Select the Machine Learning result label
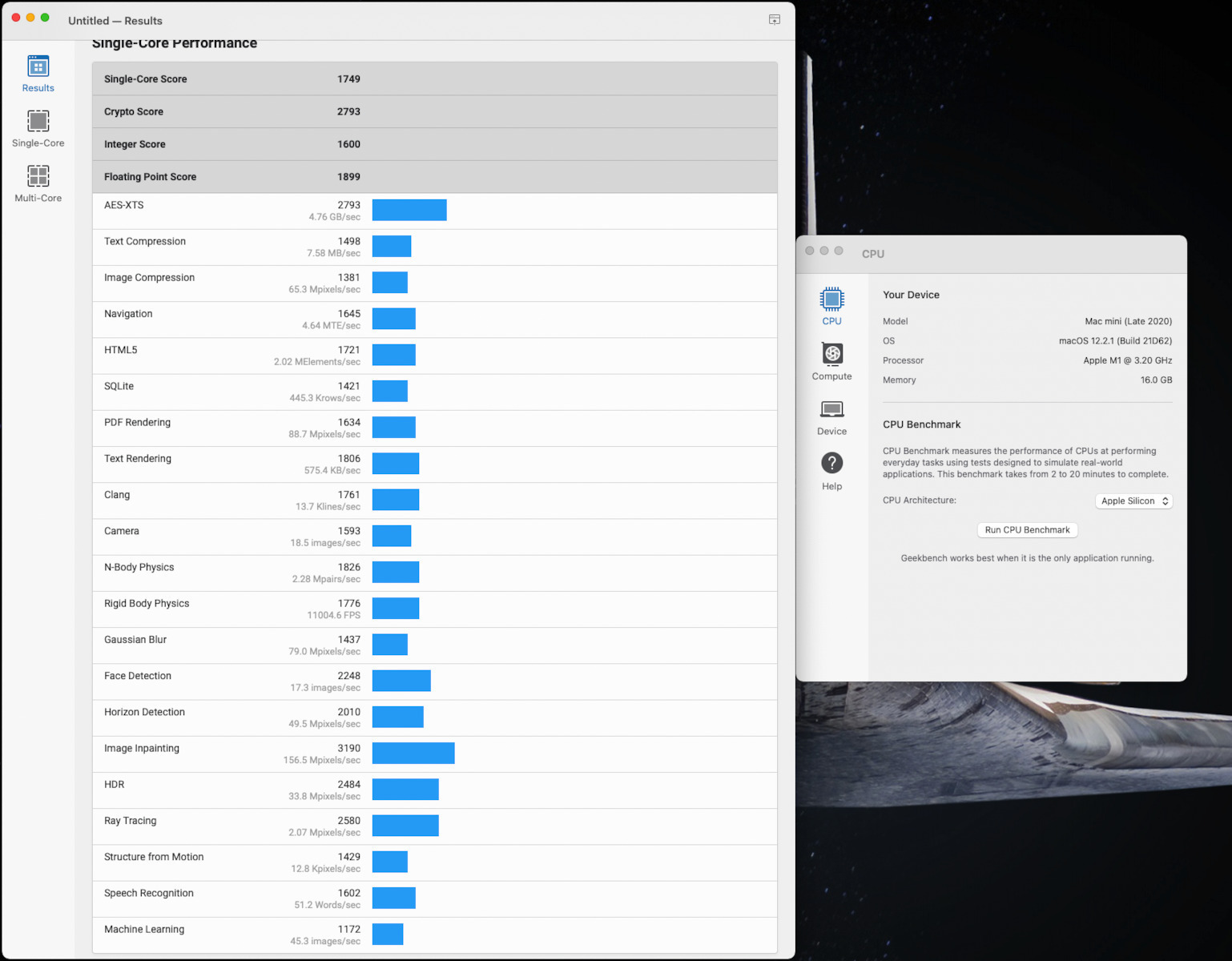Screen dimensions: 1232x961 click(144, 929)
